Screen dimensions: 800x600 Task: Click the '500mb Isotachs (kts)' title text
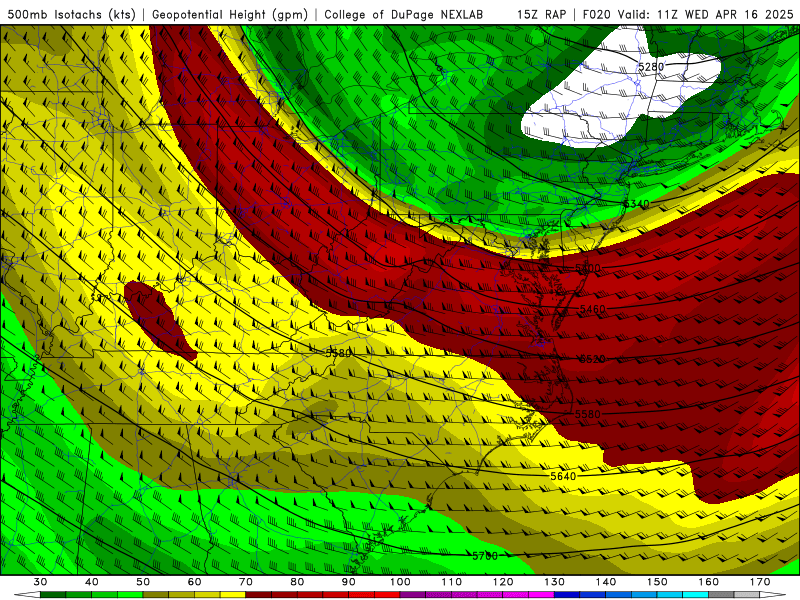click(x=71, y=15)
